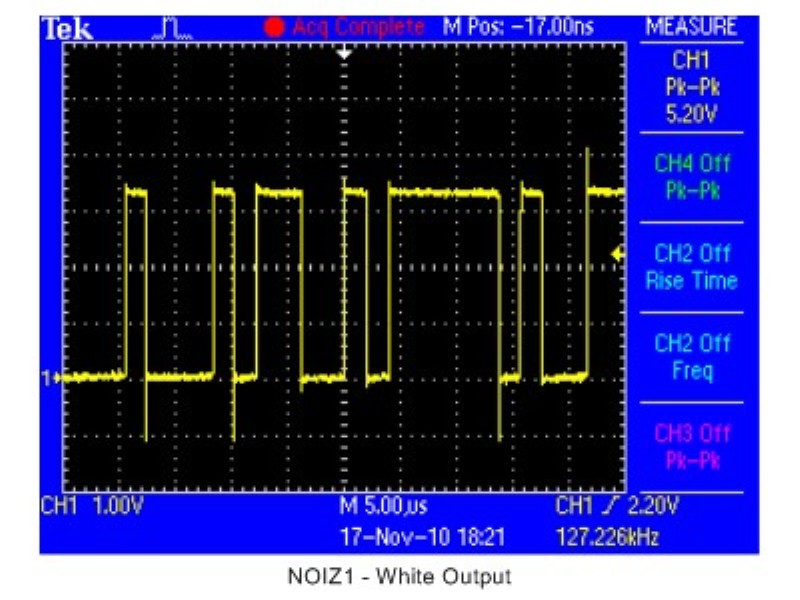The height and width of the screenshot is (600, 800).
Task: Select the CH3 Off Pk-Pk measurement slot
Action: point(692,447)
